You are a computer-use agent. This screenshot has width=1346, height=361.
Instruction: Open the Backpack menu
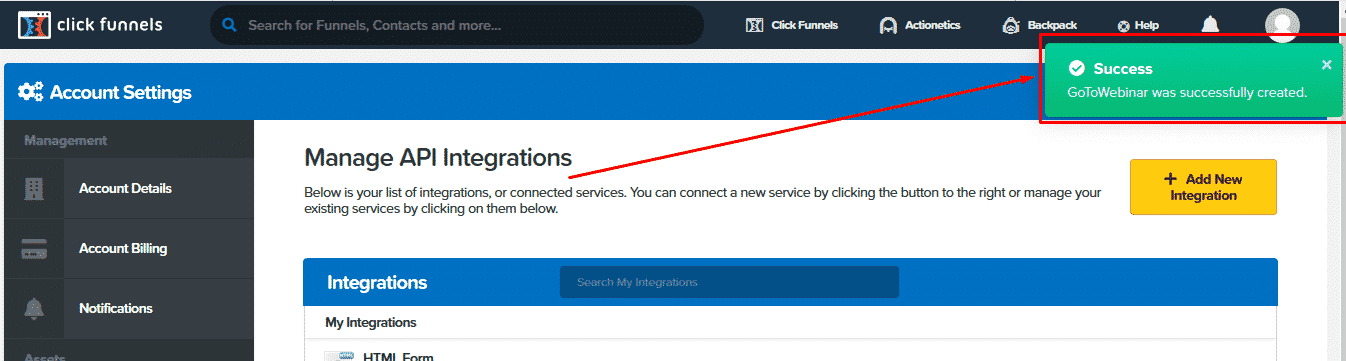coord(1039,25)
